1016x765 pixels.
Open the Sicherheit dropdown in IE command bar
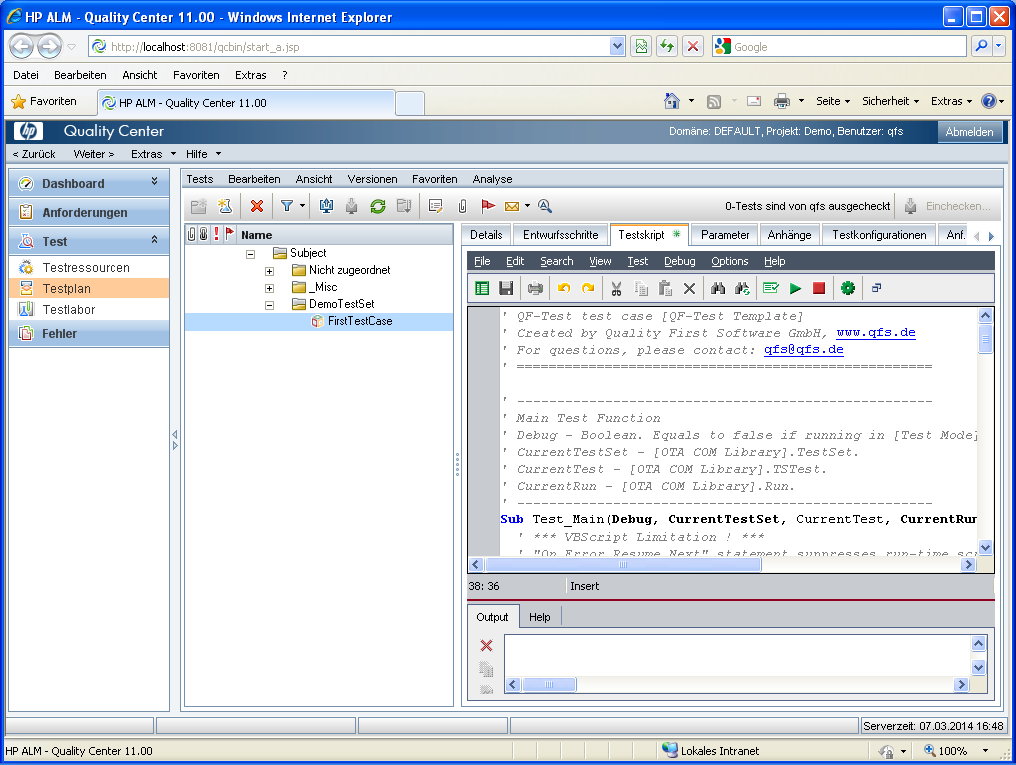[890, 101]
